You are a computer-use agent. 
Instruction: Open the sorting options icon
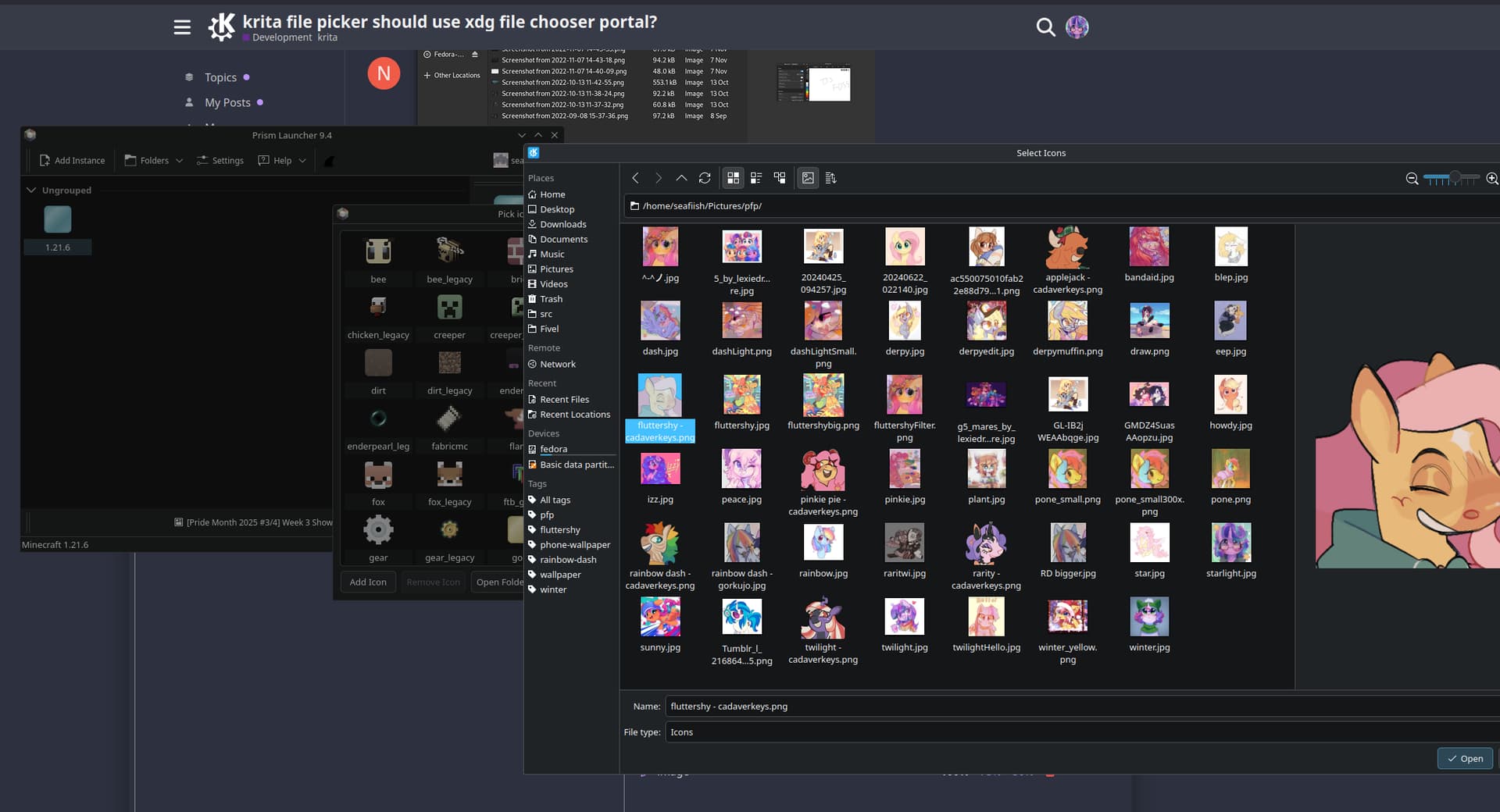coord(830,178)
